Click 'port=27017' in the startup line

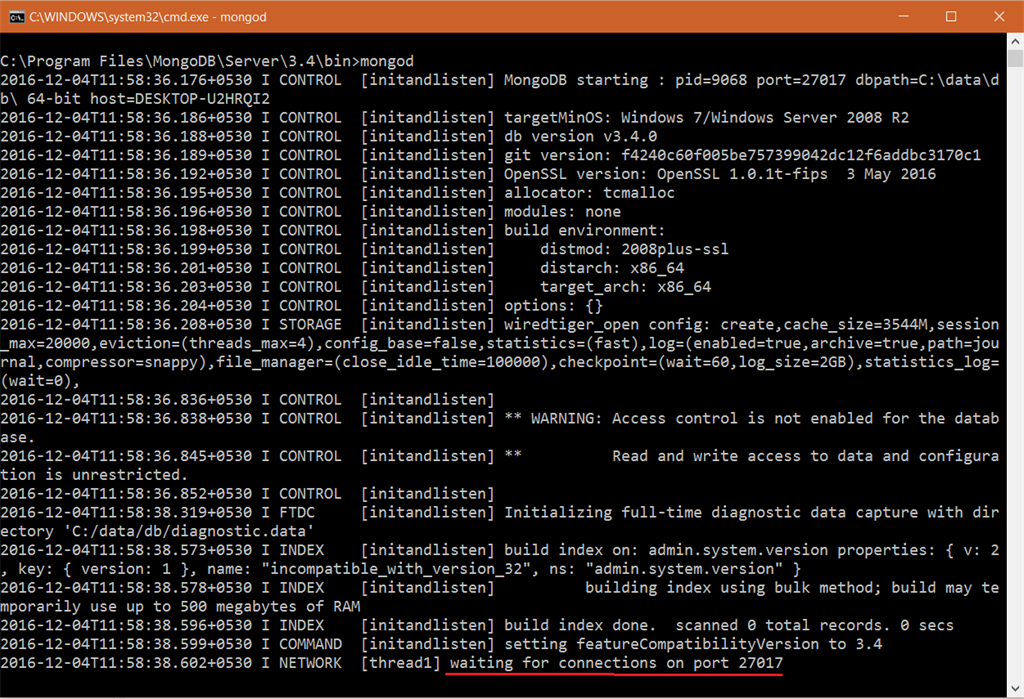(x=801, y=80)
